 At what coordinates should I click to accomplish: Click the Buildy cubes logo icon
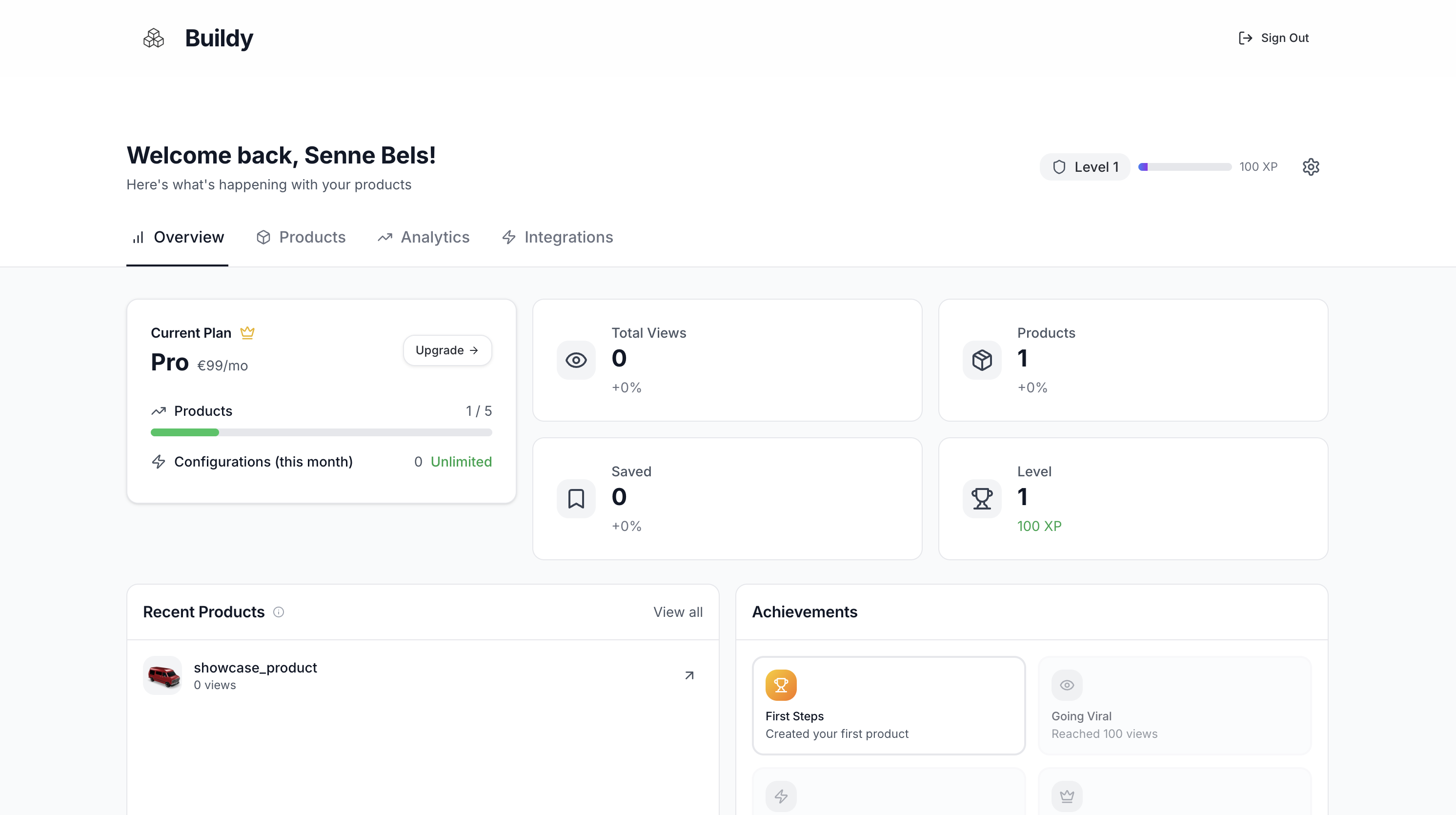click(153, 39)
